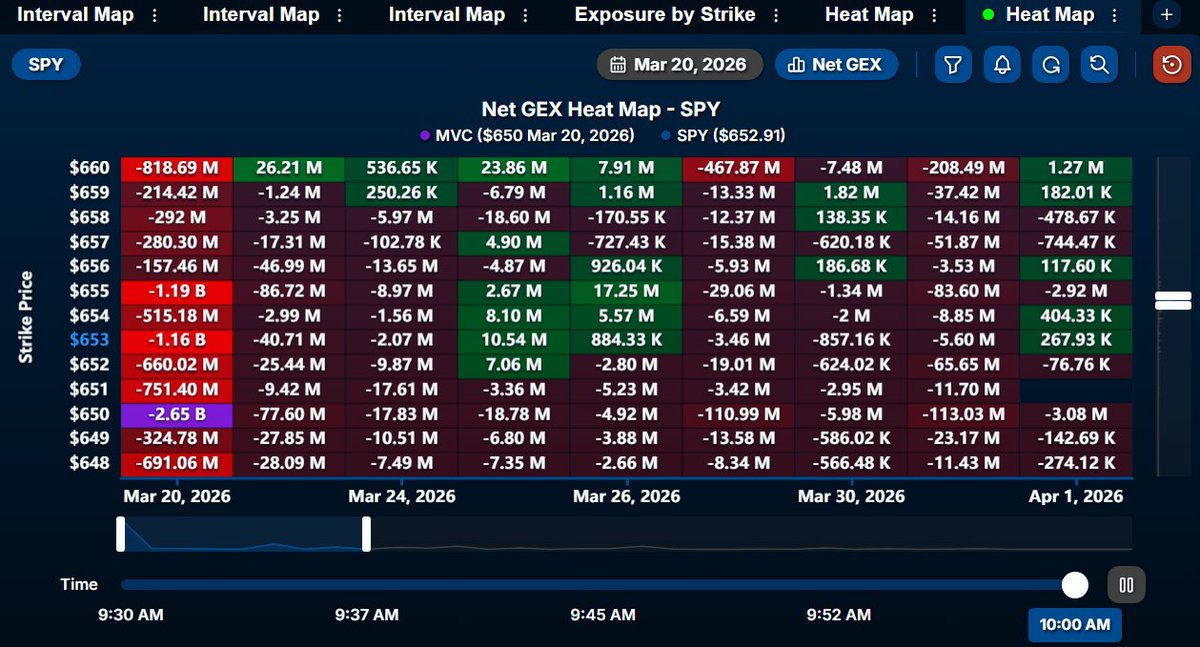Click the -86.72 M cell
Screen dimensions: 1200x647
tap(289, 291)
